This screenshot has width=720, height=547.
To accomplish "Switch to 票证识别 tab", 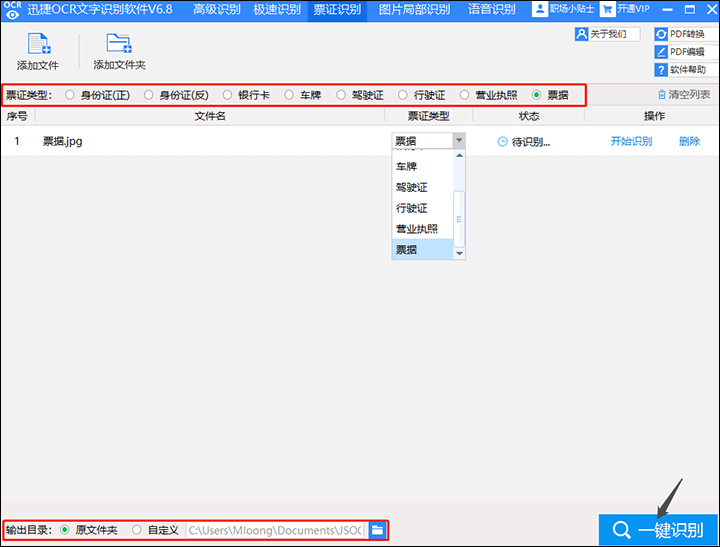I will click(x=337, y=9).
